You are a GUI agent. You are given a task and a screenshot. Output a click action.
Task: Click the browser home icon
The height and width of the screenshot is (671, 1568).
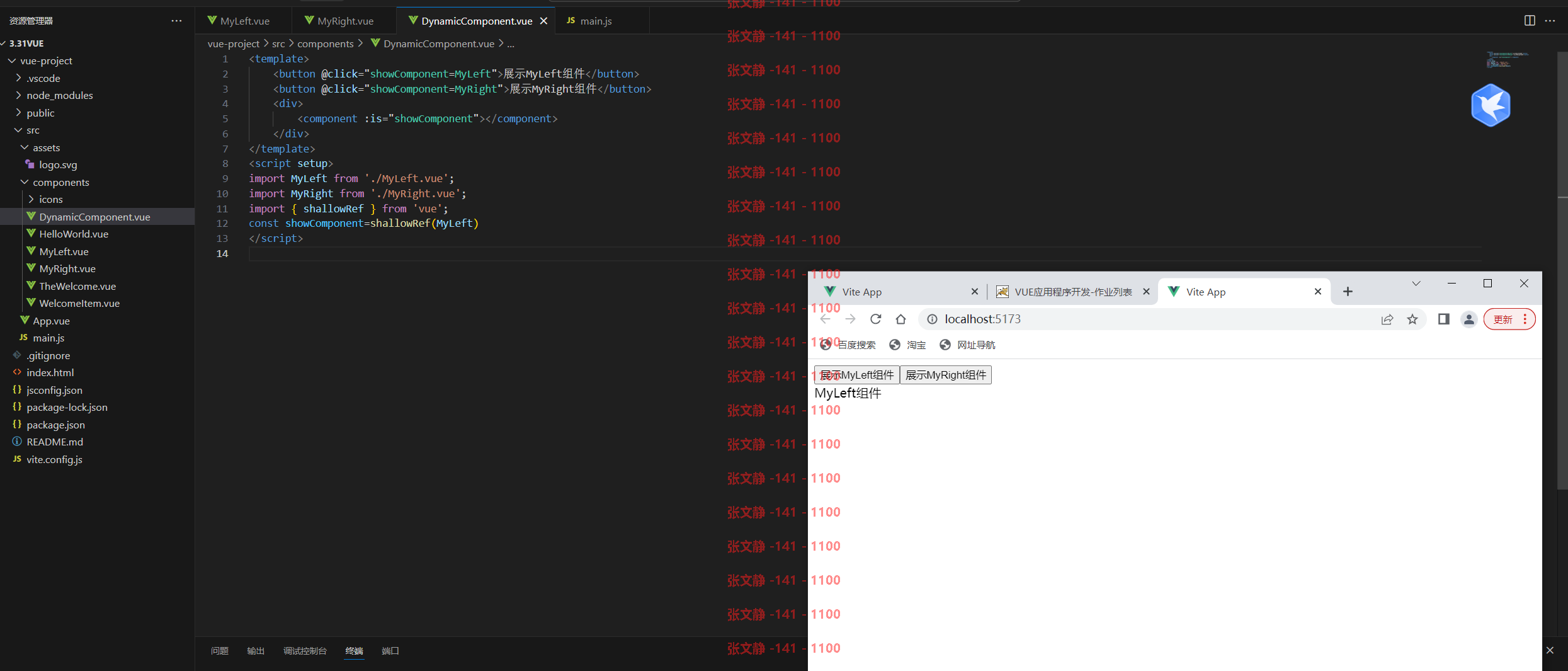[900, 319]
